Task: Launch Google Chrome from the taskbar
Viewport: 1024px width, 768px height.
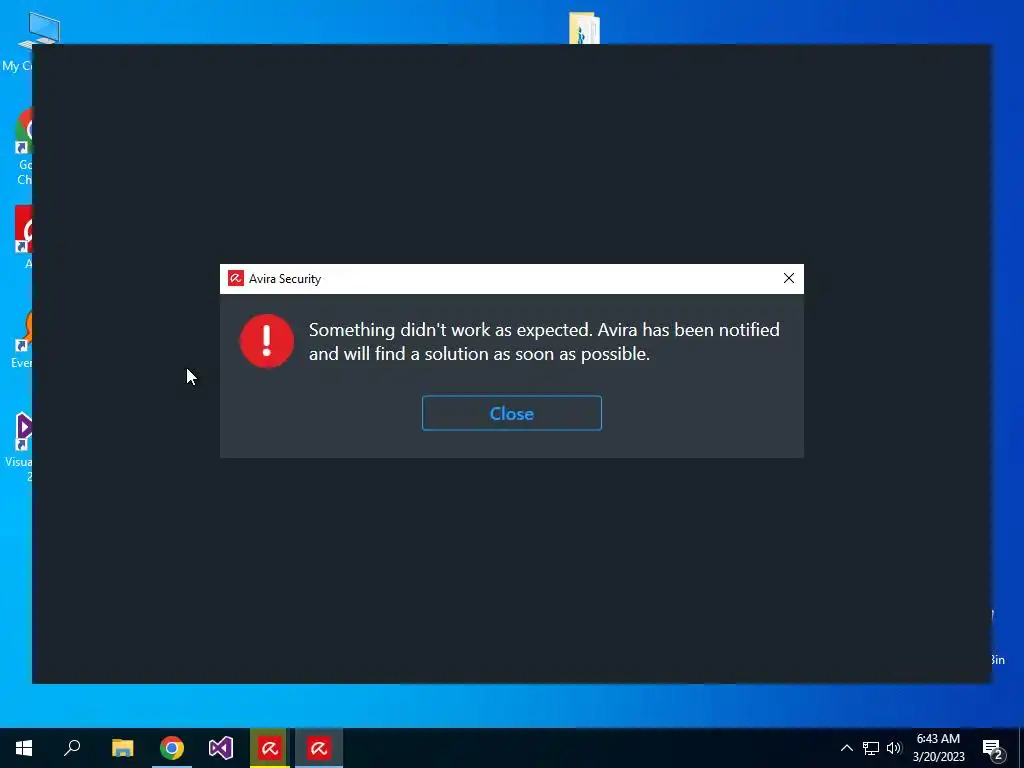Action: click(172, 748)
